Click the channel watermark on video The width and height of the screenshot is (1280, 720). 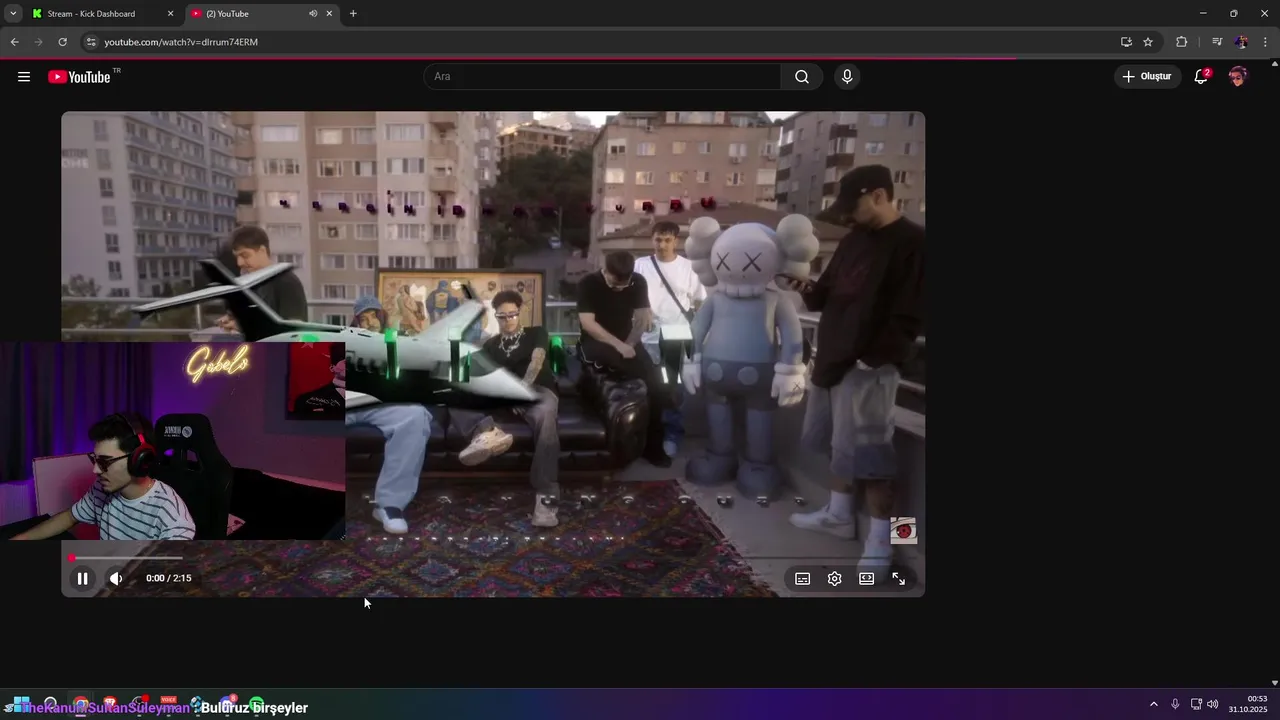[x=904, y=531]
